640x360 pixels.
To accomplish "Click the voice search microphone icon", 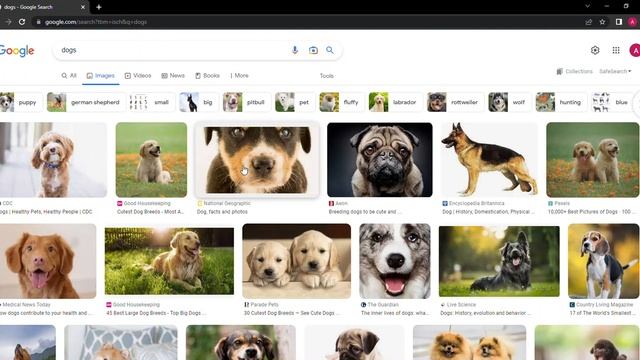I will (295, 50).
